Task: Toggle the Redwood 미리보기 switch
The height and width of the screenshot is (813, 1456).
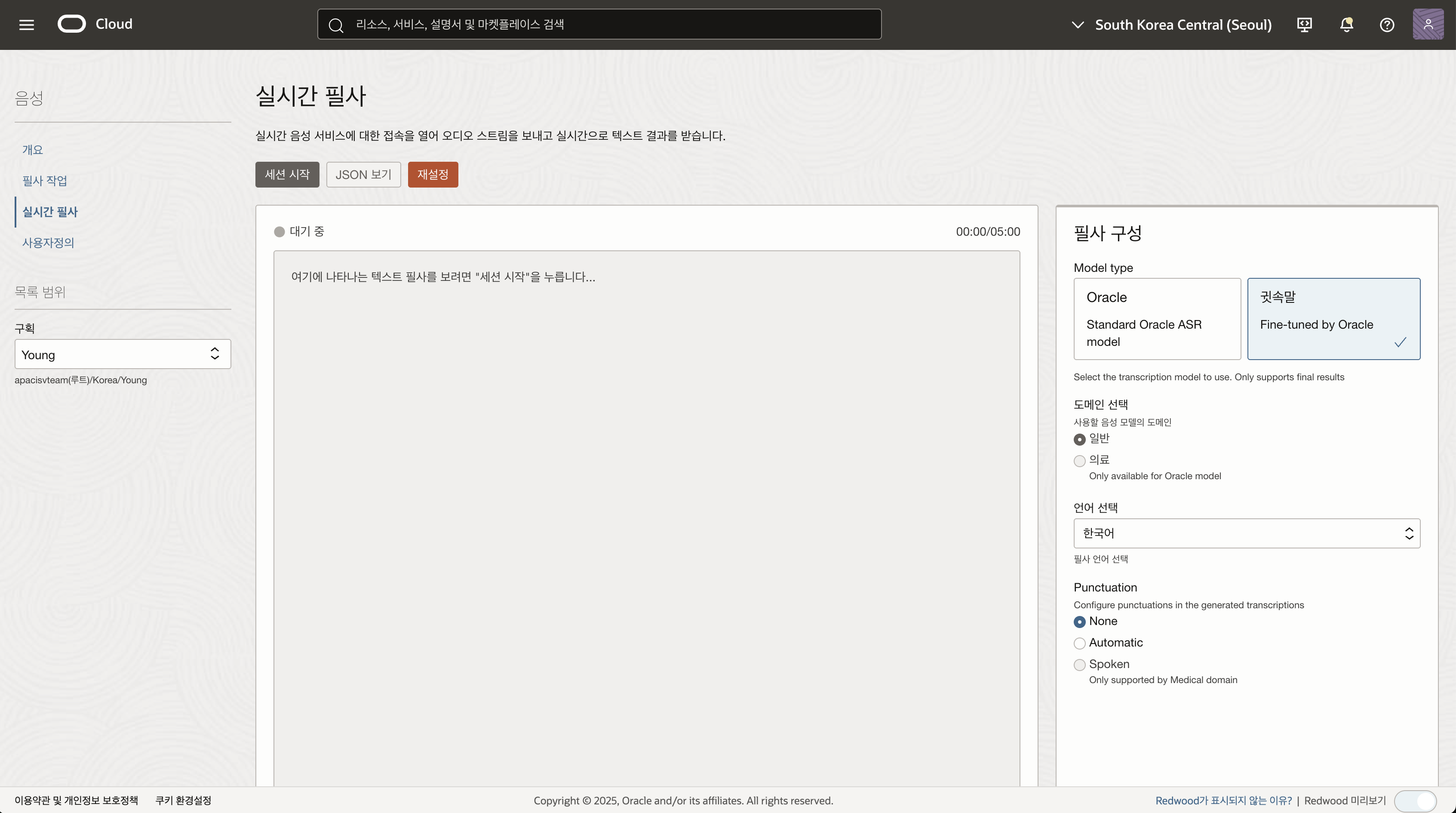Action: point(1415,801)
